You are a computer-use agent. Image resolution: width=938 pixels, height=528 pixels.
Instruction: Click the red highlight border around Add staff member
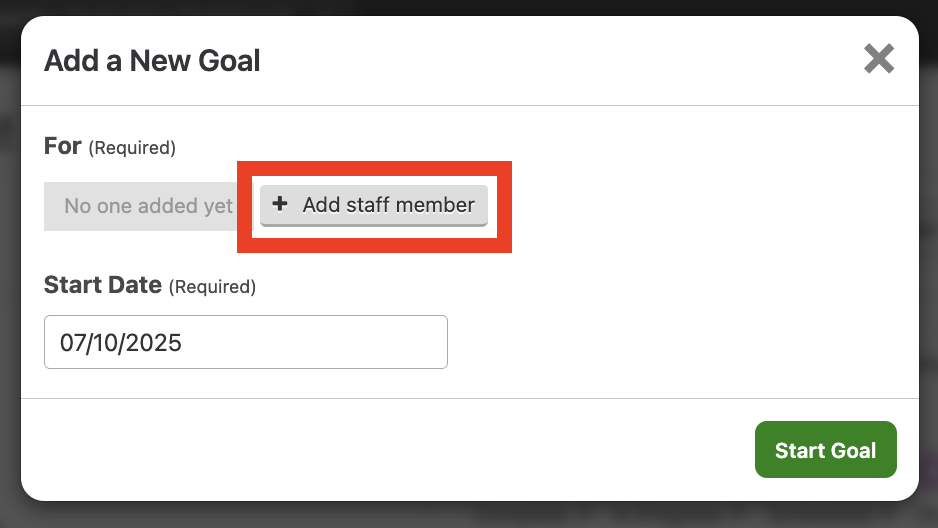tap(374, 169)
